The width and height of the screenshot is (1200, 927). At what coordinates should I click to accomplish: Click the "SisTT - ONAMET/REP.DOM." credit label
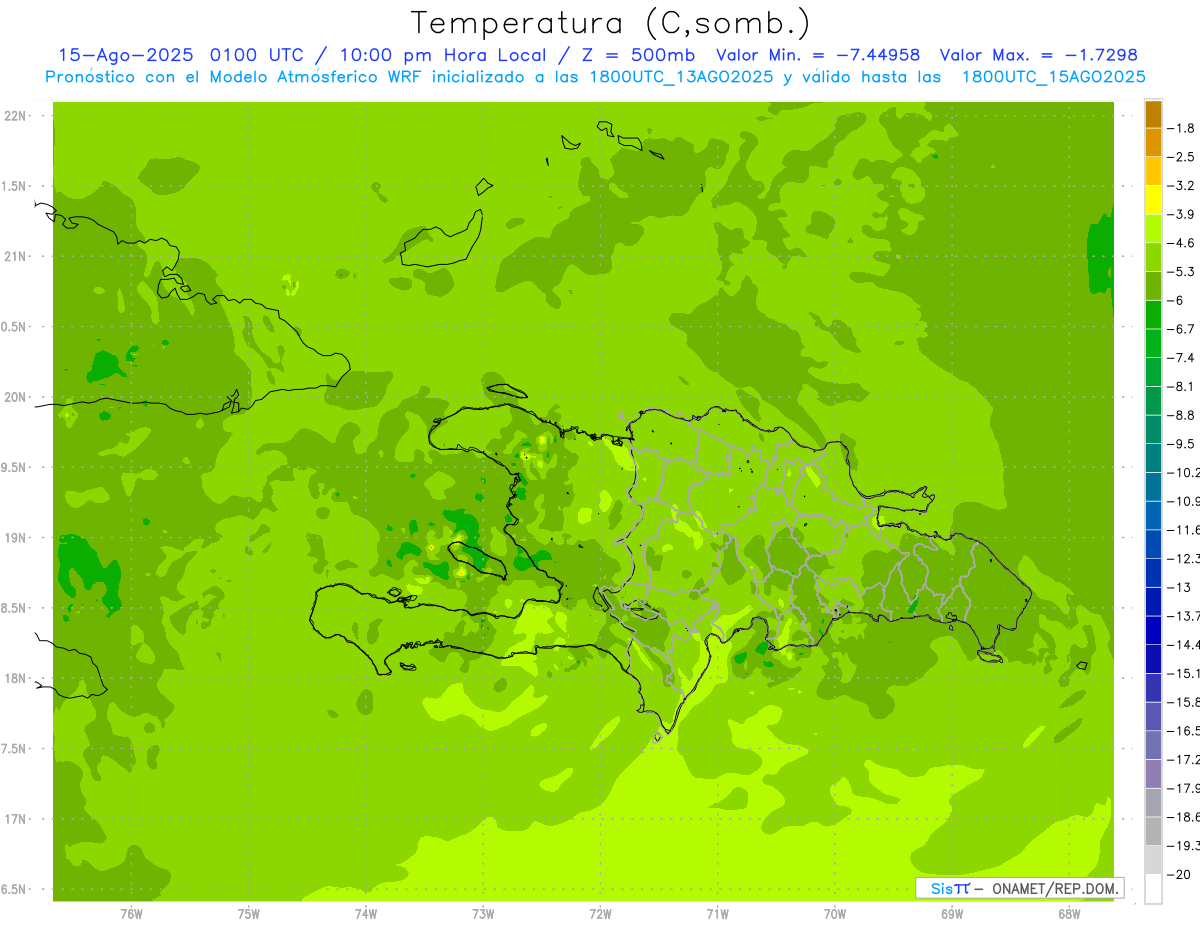coord(1020,888)
